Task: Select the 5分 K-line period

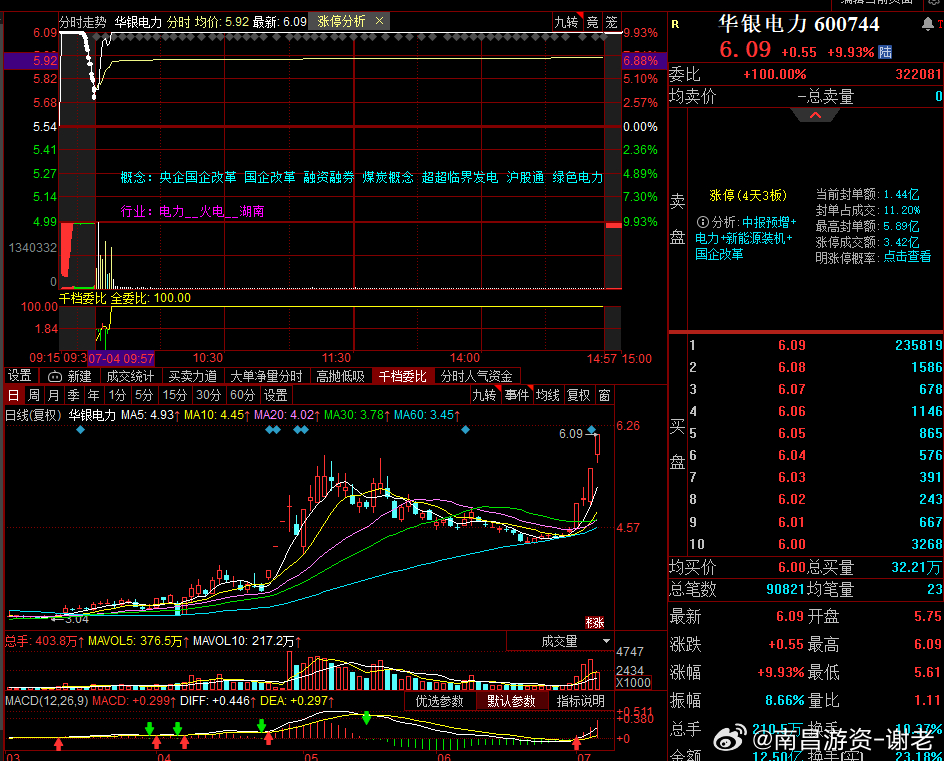Action: [x=144, y=395]
